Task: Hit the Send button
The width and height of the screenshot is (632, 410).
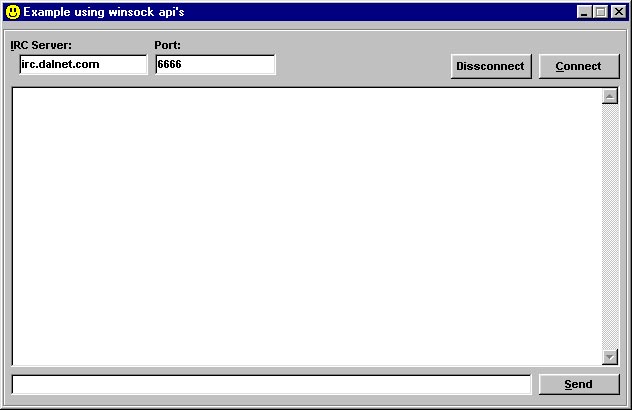Action: 578,384
